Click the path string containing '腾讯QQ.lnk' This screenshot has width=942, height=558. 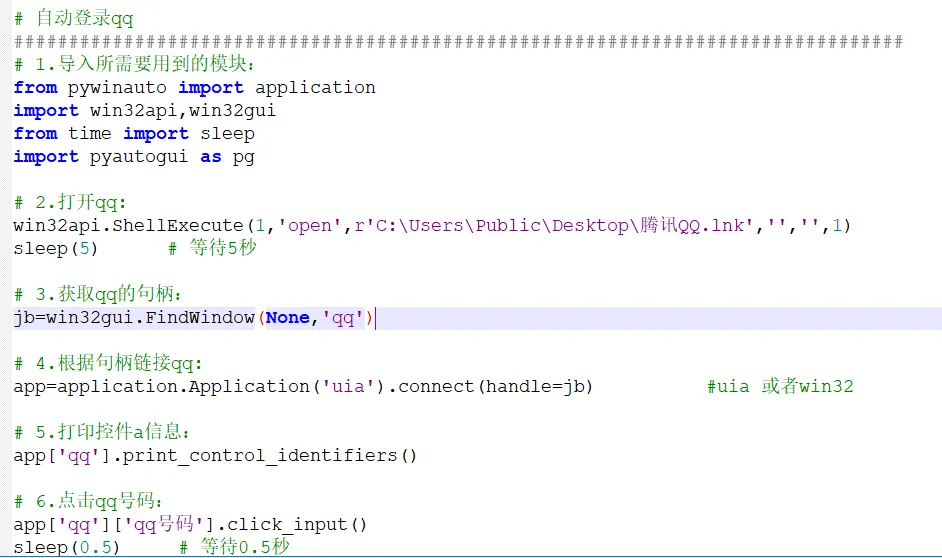click(554, 225)
